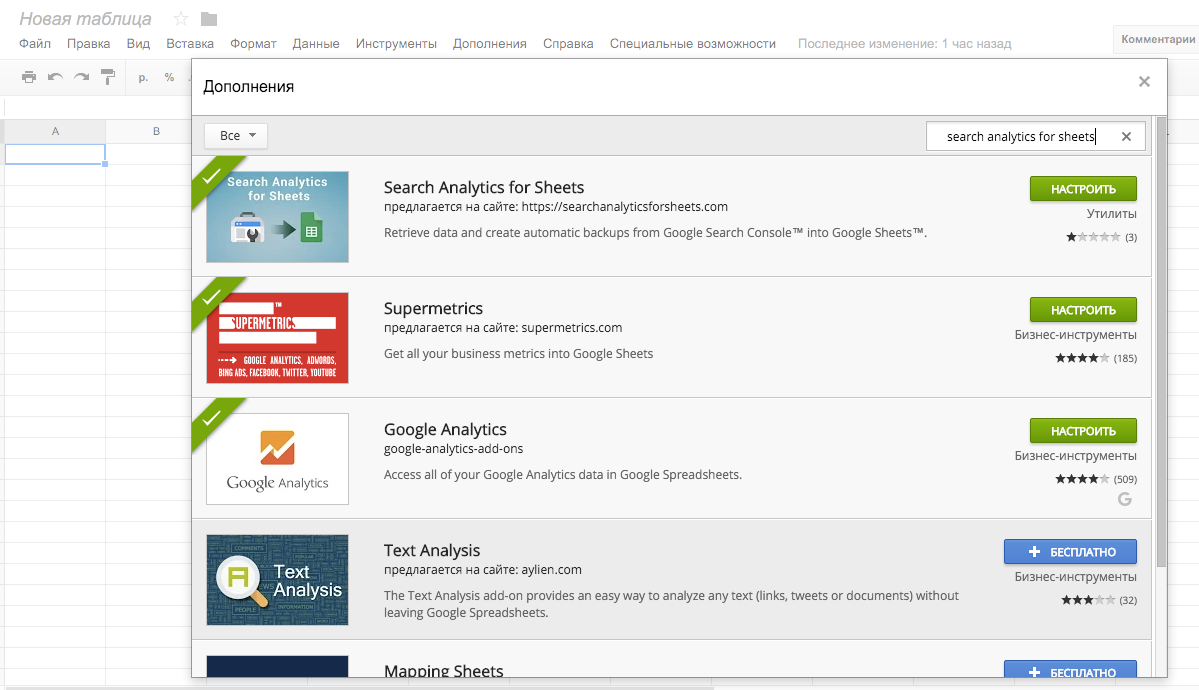Screen dimensions: 1199x690
Task: Select column B header
Action: 156,131
